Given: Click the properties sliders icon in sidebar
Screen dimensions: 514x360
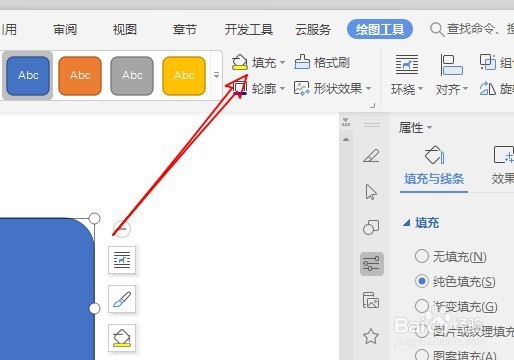Looking at the screenshot, I should click(x=372, y=264).
